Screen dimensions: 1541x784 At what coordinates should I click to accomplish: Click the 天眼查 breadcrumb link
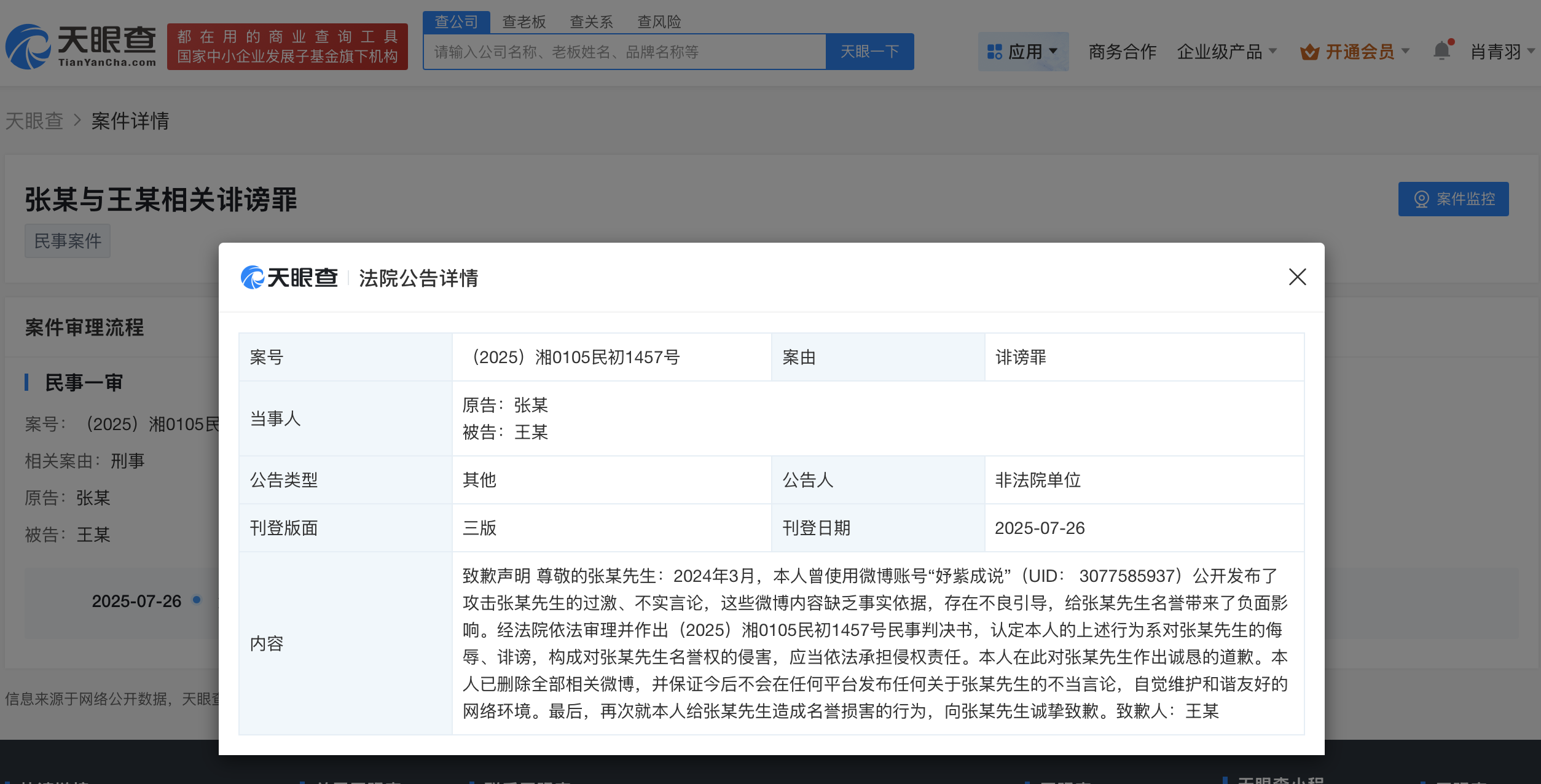pos(34,121)
